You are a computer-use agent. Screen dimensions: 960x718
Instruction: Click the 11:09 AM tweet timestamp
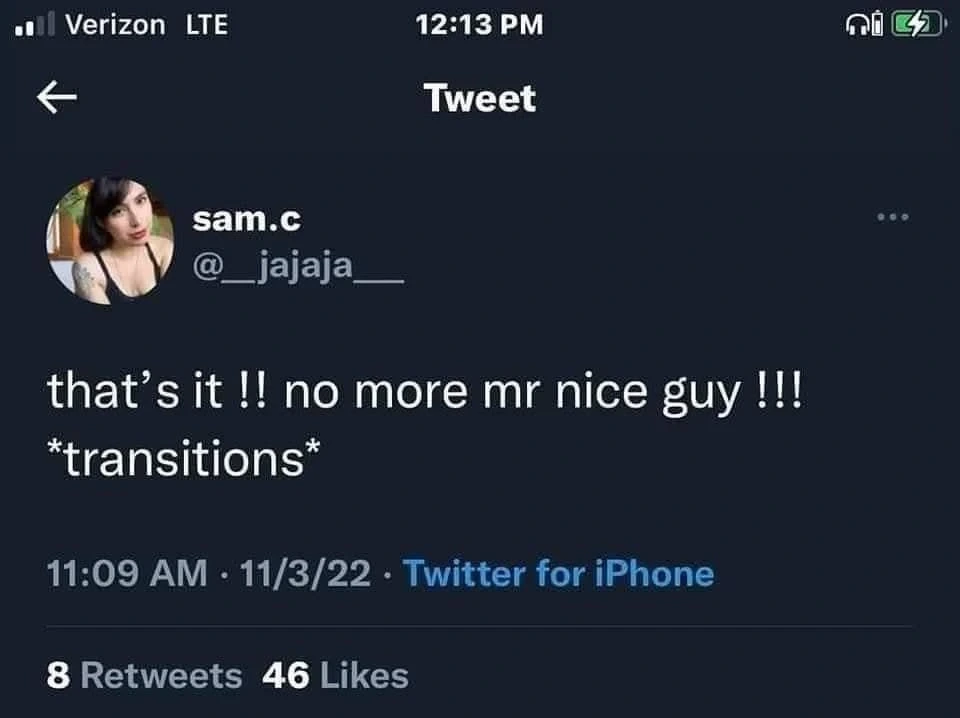tap(128, 574)
